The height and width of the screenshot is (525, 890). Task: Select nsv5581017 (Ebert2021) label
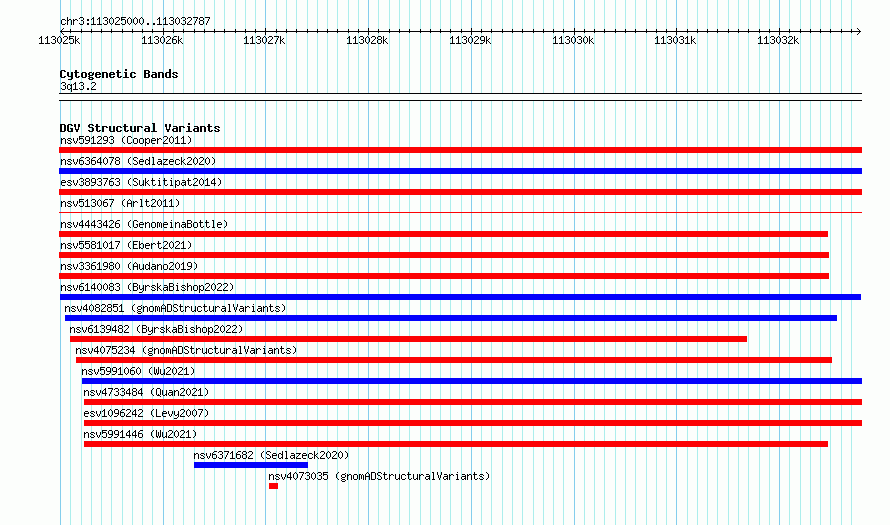[126, 245]
